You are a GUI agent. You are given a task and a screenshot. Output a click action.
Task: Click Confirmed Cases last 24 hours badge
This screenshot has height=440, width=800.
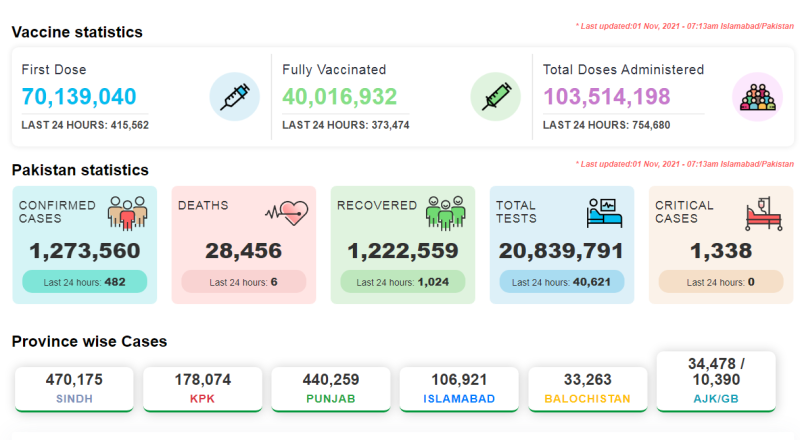point(85,282)
